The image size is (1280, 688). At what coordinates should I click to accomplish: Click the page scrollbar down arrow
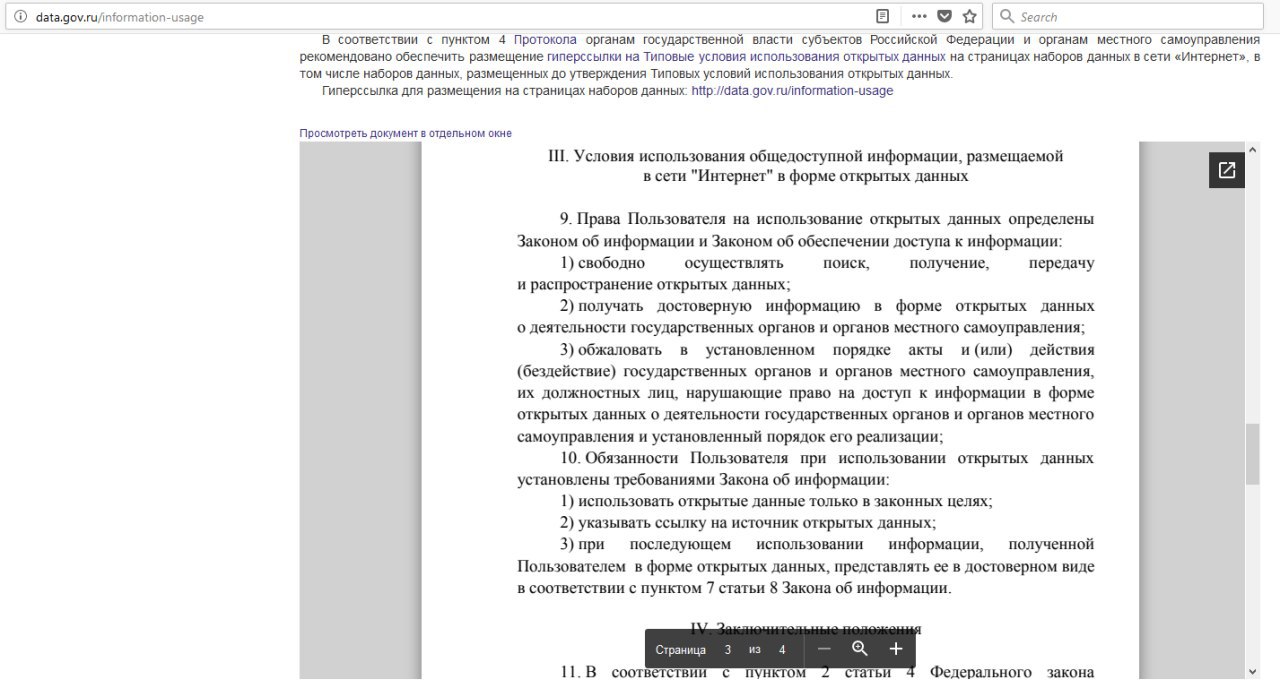pos(1253,672)
